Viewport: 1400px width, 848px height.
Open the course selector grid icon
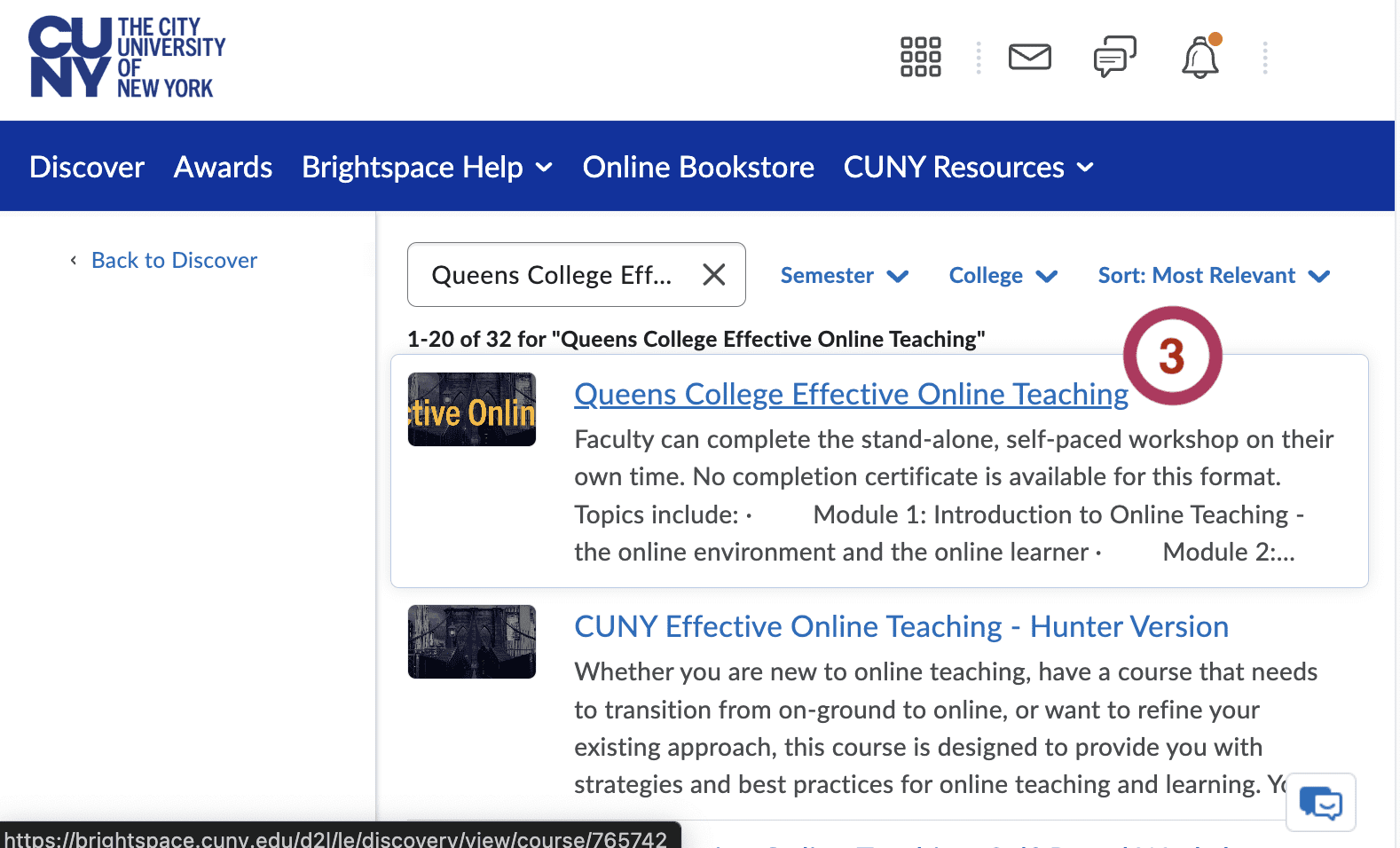[920, 57]
